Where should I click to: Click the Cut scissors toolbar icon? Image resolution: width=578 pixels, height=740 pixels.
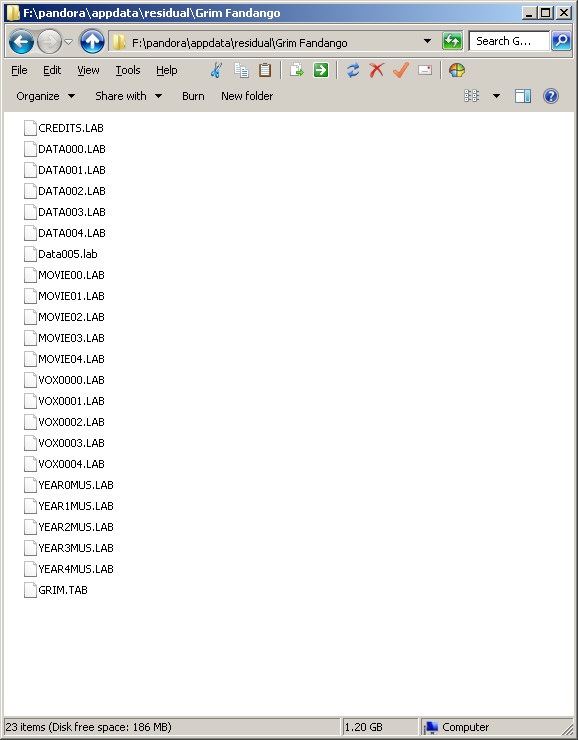(217, 70)
